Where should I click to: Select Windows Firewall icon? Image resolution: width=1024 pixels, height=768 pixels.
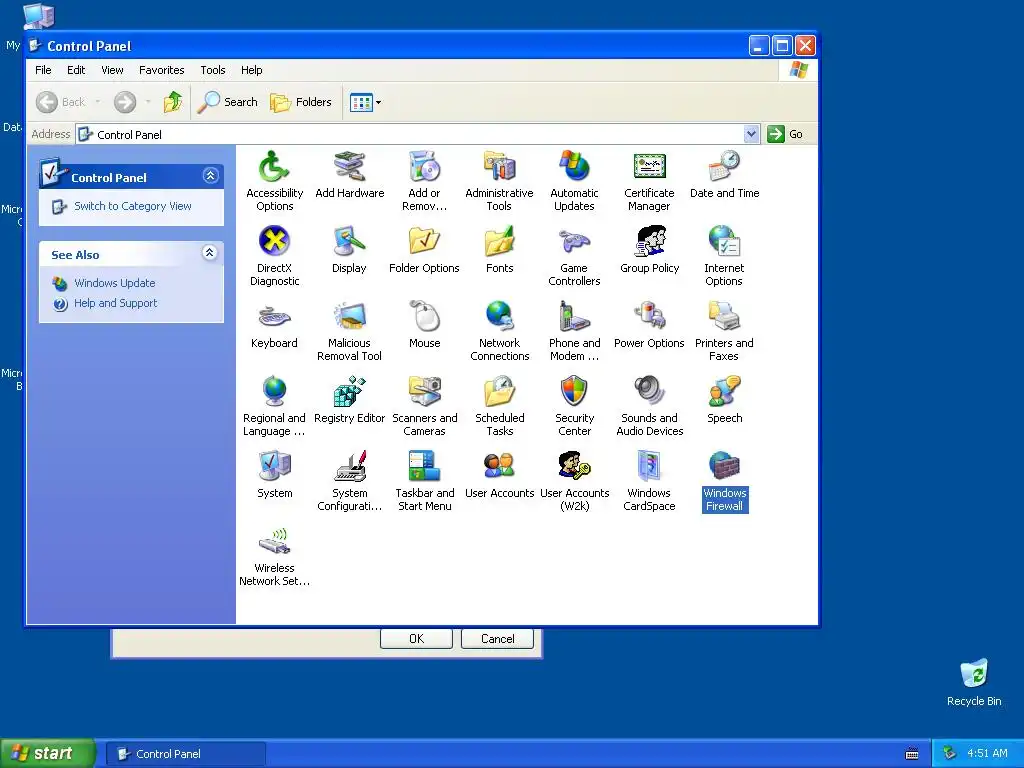click(724, 467)
